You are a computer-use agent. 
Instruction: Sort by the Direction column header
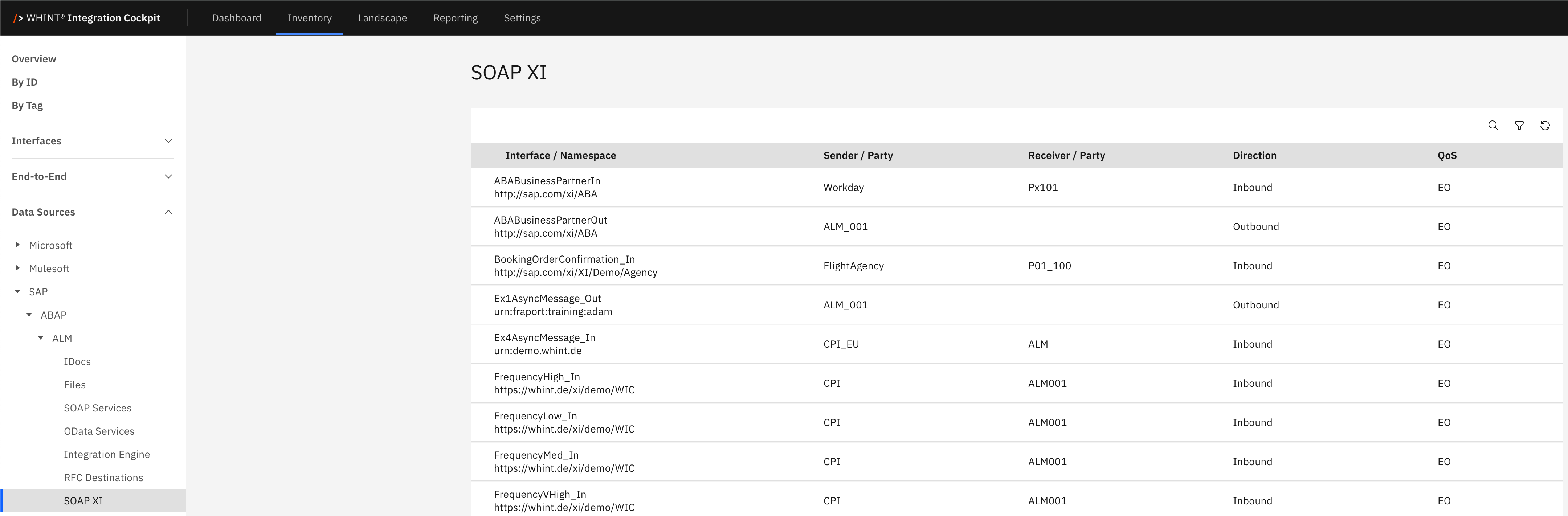coord(1254,155)
